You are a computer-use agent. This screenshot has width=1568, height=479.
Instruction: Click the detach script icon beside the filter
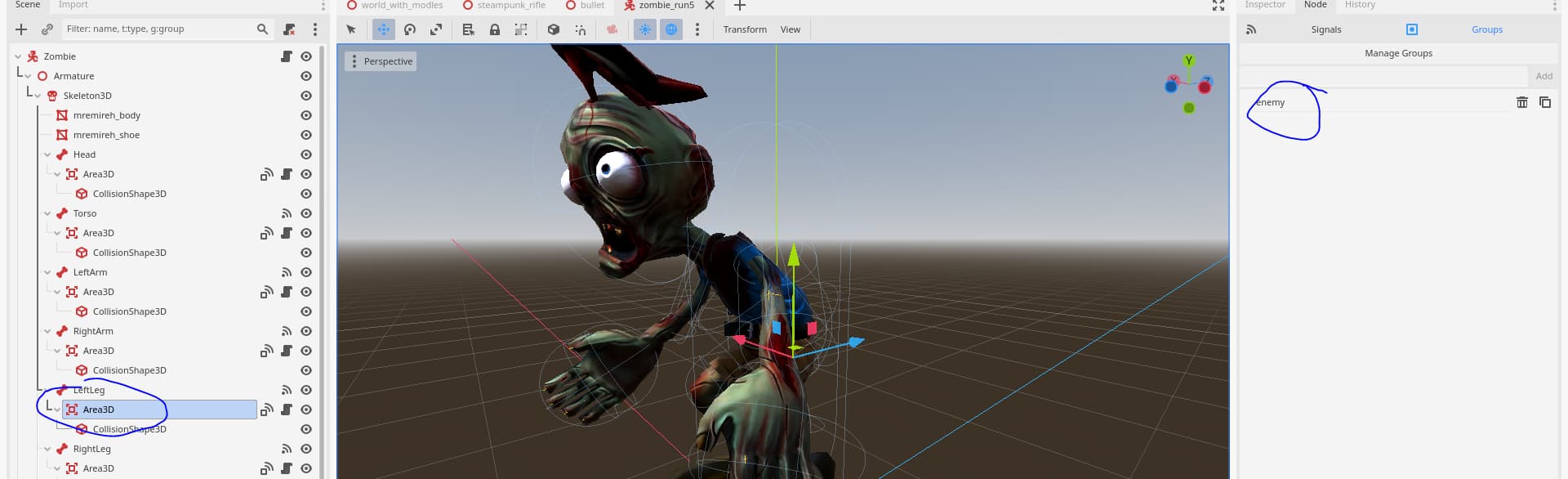coord(289,29)
